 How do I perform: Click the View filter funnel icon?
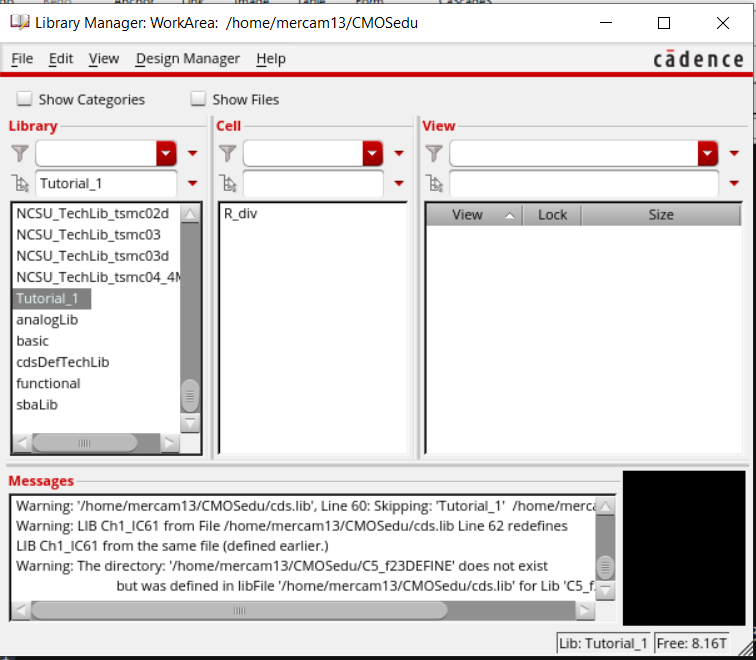434,153
